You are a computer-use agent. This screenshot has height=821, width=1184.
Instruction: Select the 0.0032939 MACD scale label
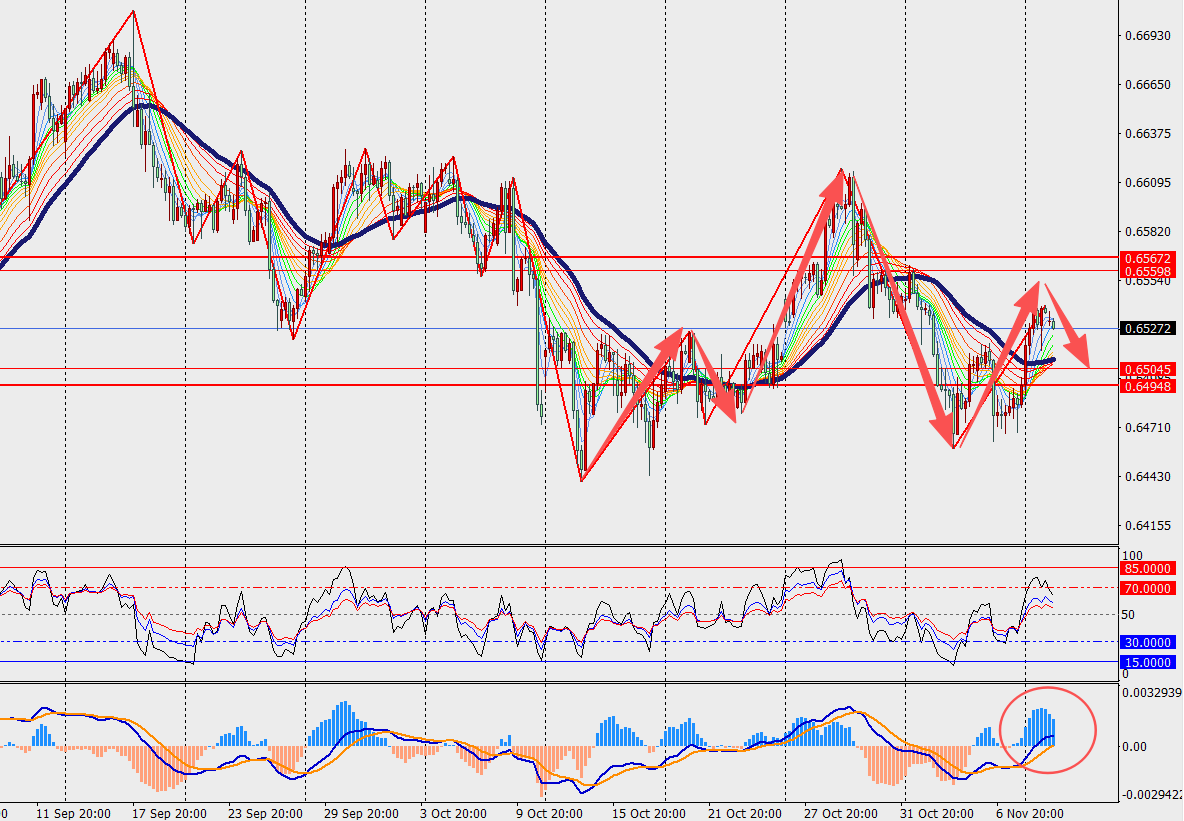pyautogui.click(x=1151, y=692)
